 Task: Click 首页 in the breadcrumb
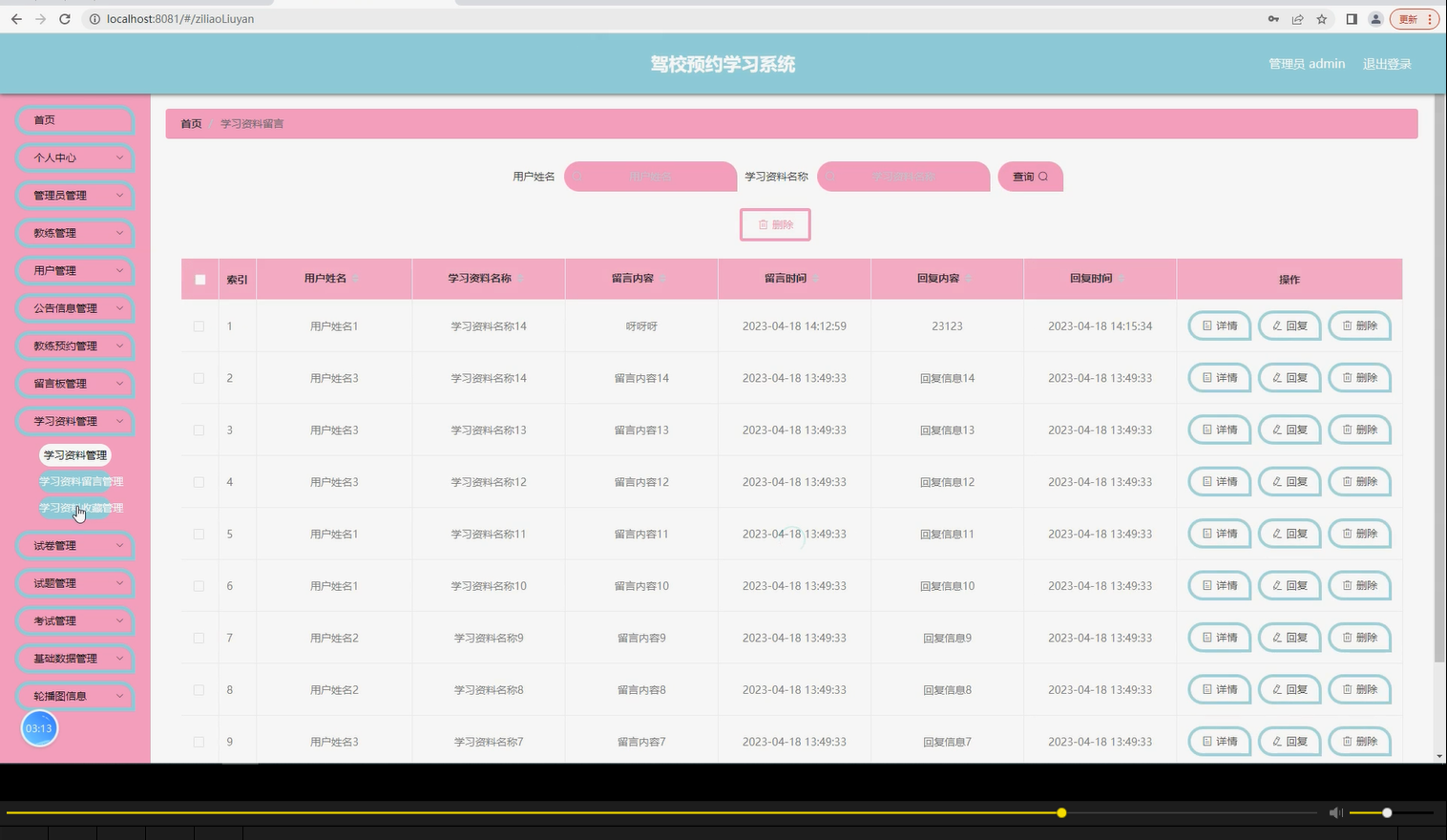click(190, 122)
